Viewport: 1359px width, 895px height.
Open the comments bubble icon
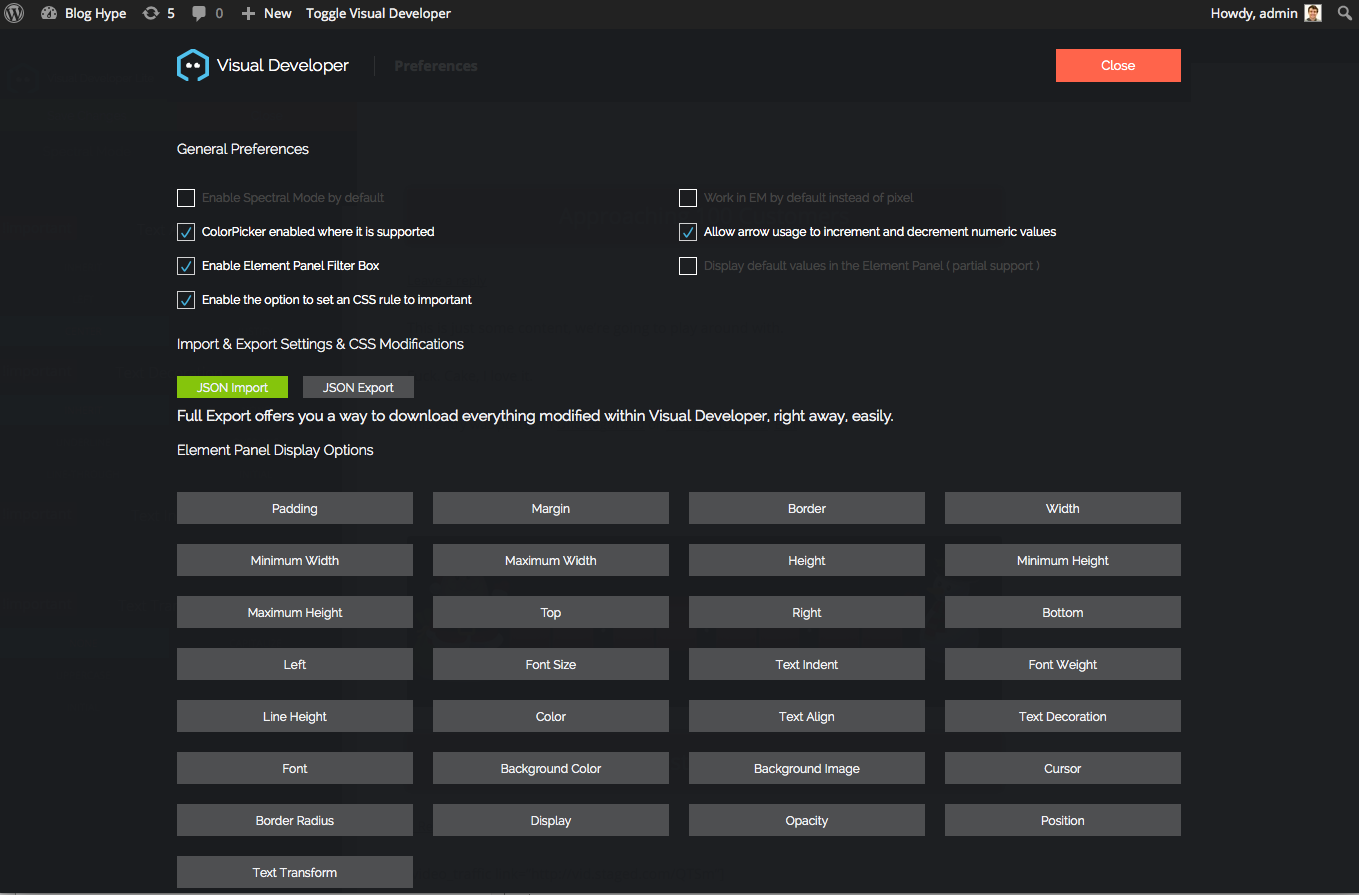200,13
